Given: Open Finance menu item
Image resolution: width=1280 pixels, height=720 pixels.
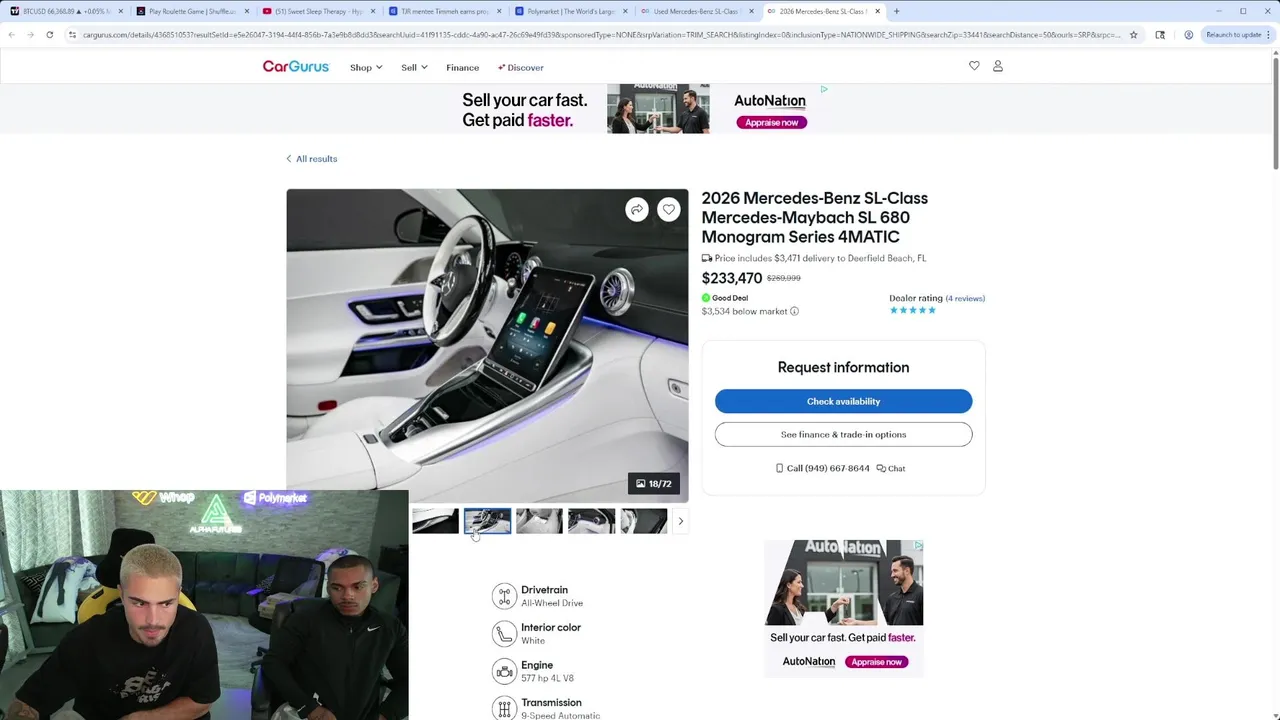Looking at the screenshot, I should 462,67.
